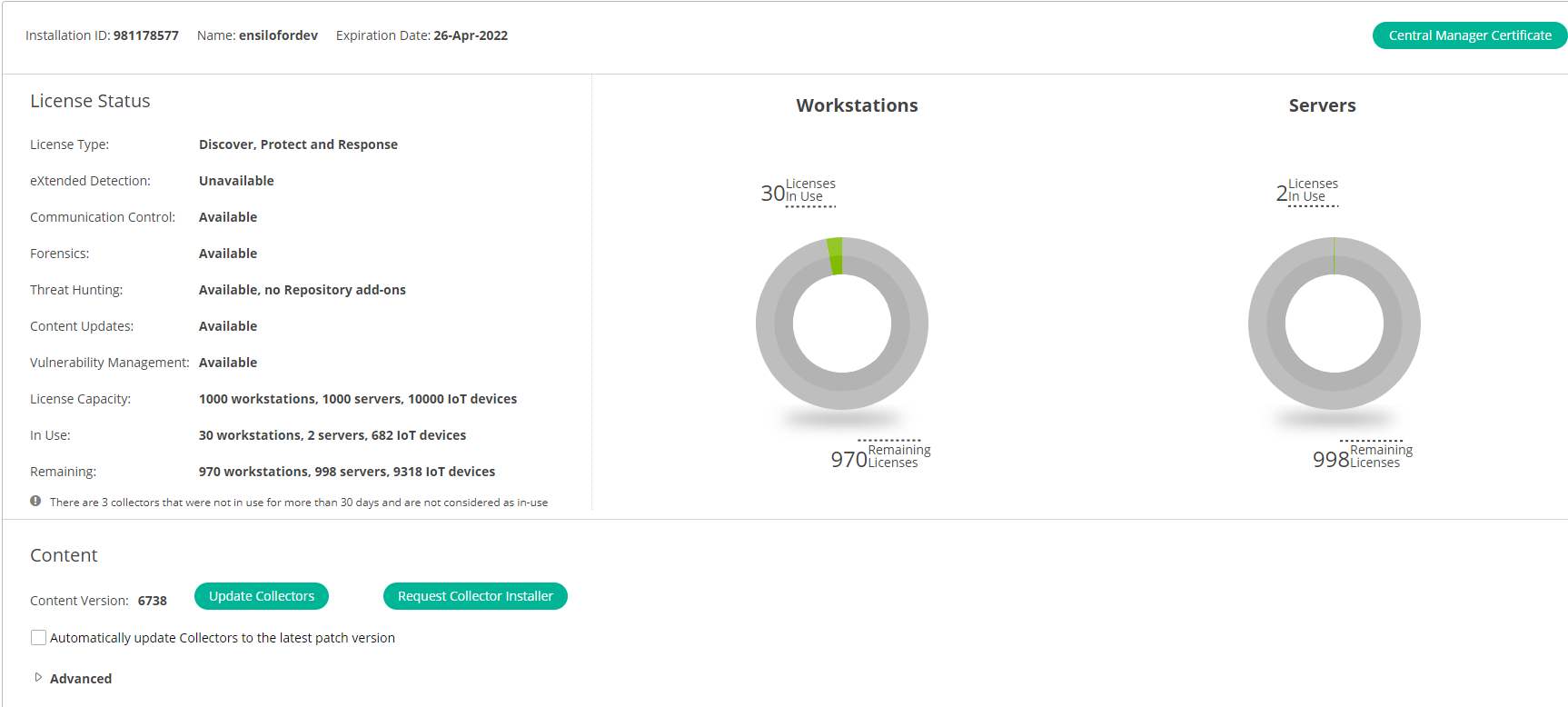
Task: Select the Workstations chart heading
Action: [x=857, y=105]
